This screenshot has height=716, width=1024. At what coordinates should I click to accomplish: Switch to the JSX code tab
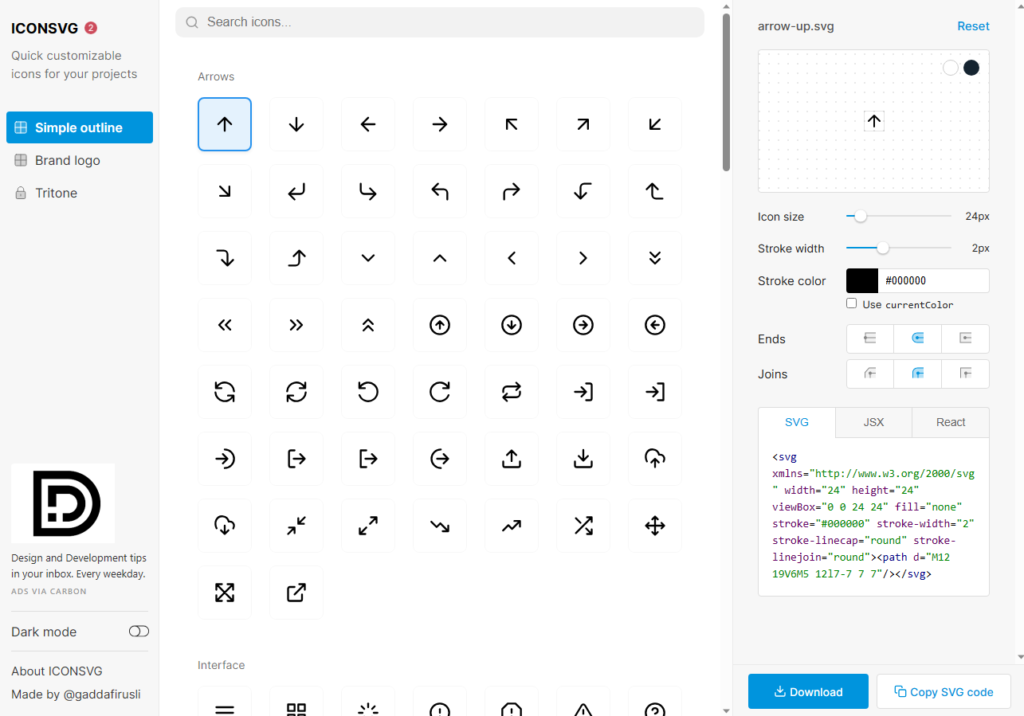[x=873, y=422]
